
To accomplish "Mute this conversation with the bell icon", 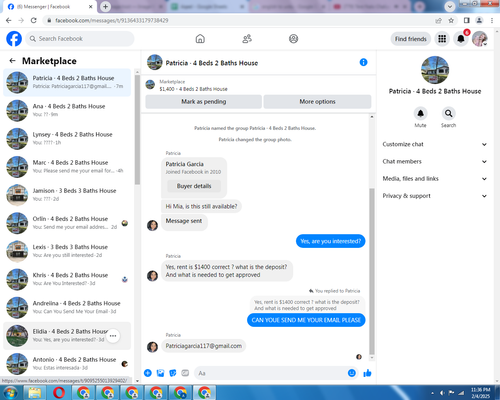I will (x=420, y=114).
